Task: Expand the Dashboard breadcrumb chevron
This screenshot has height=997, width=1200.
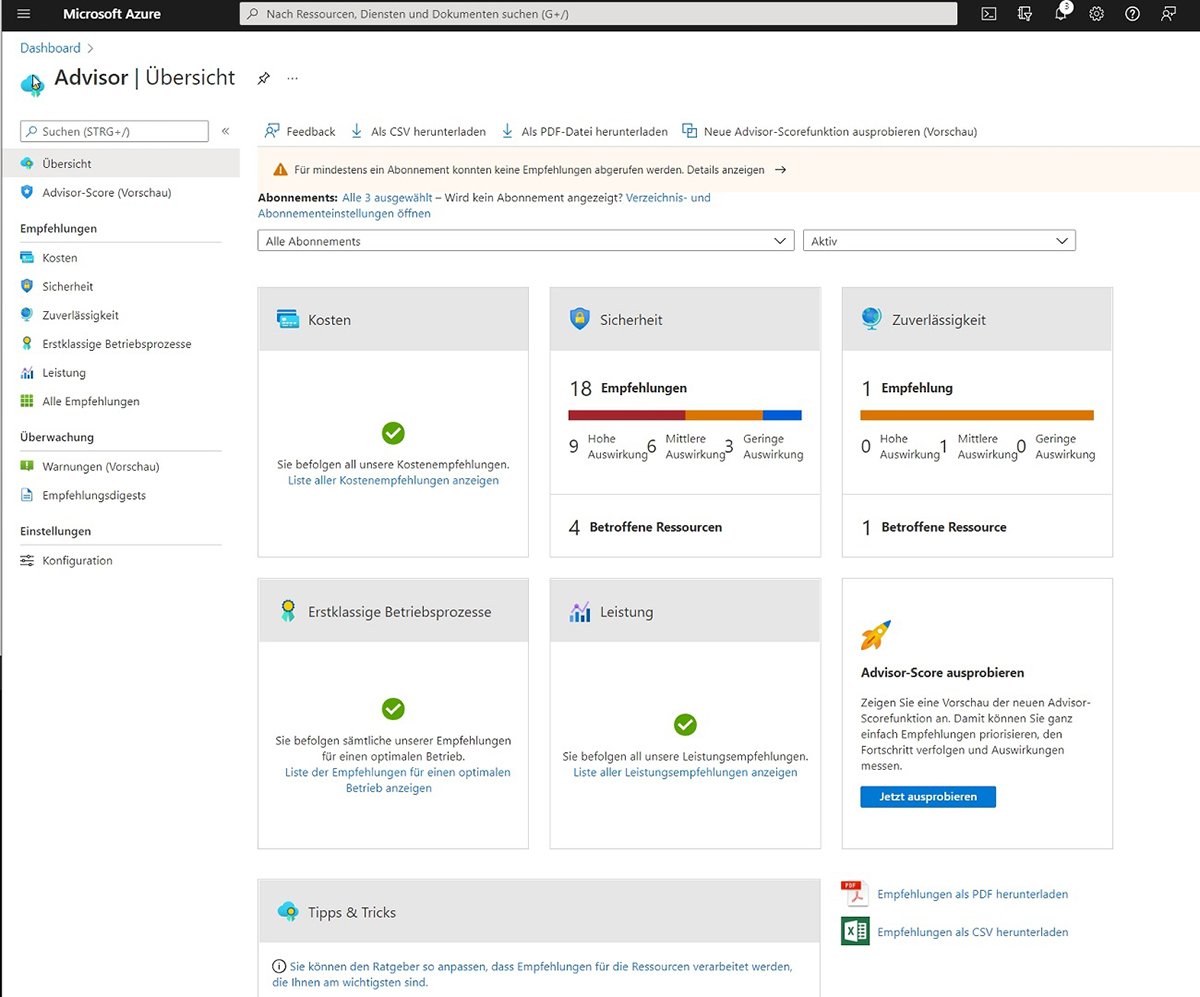Action: 90,48
